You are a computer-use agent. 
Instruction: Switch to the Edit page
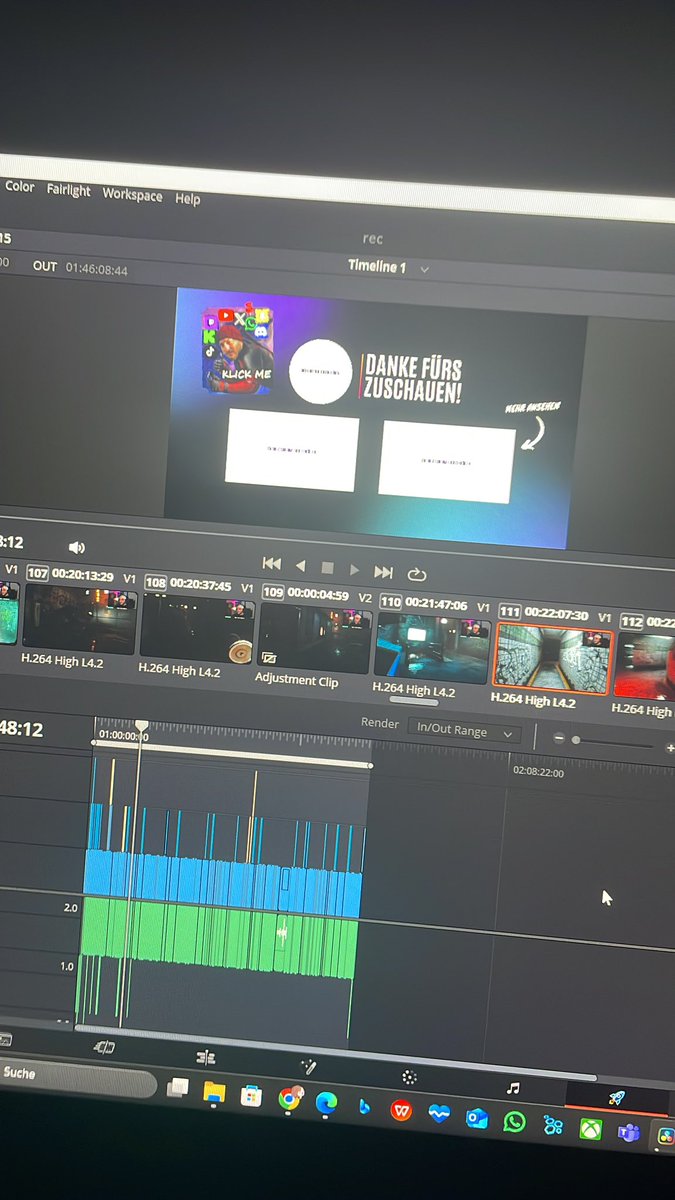click(x=205, y=1057)
